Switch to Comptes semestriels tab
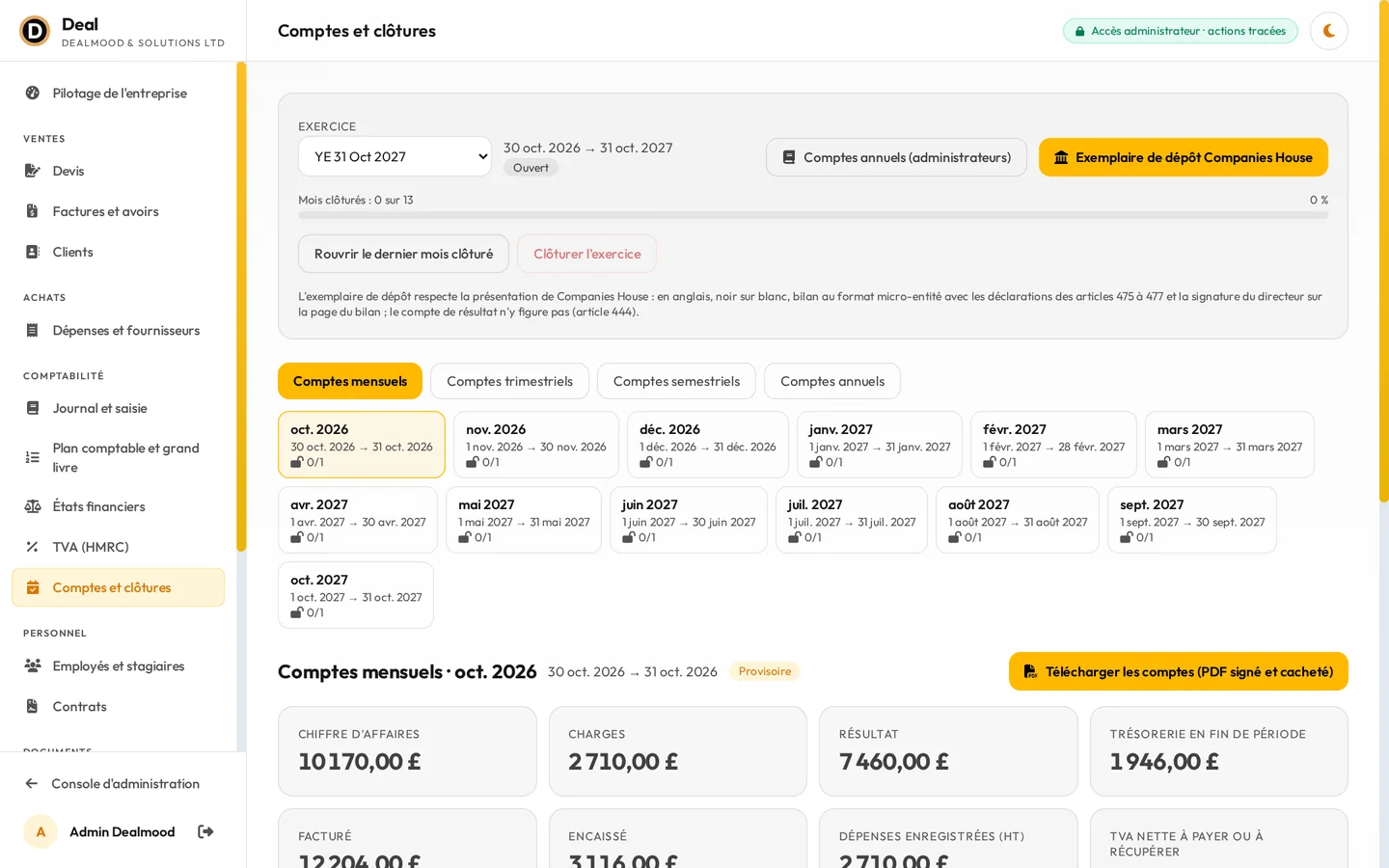Image resolution: width=1389 pixels, height=868 pixels. (x=676, y=381)
